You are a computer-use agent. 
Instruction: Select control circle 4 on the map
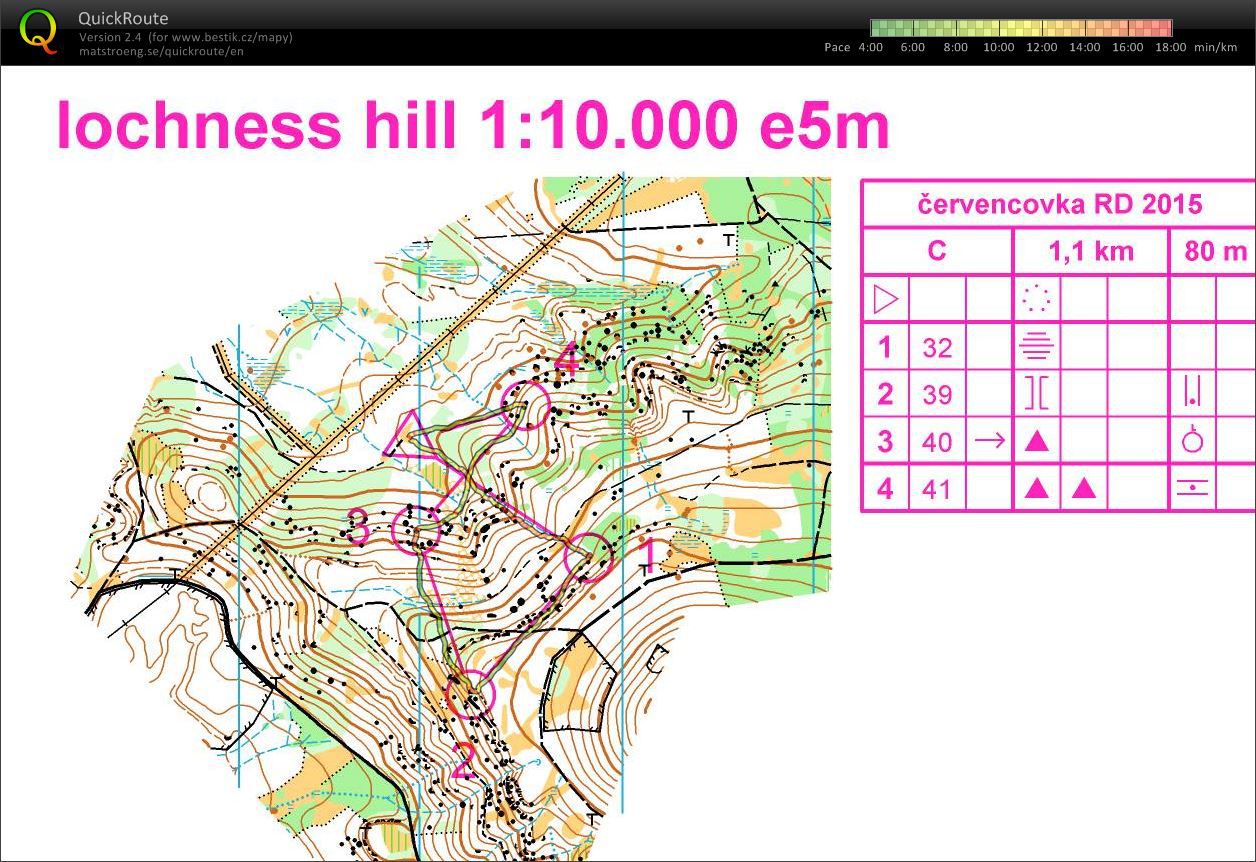pos(526,406)
